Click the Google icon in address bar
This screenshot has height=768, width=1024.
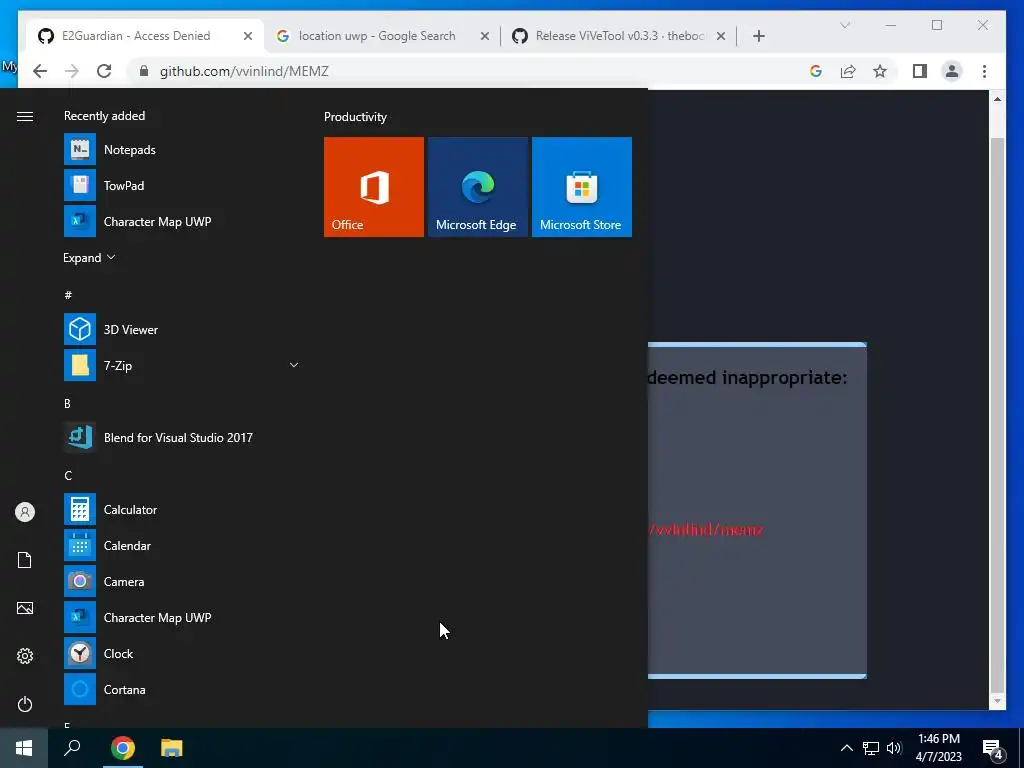[816, 71]
